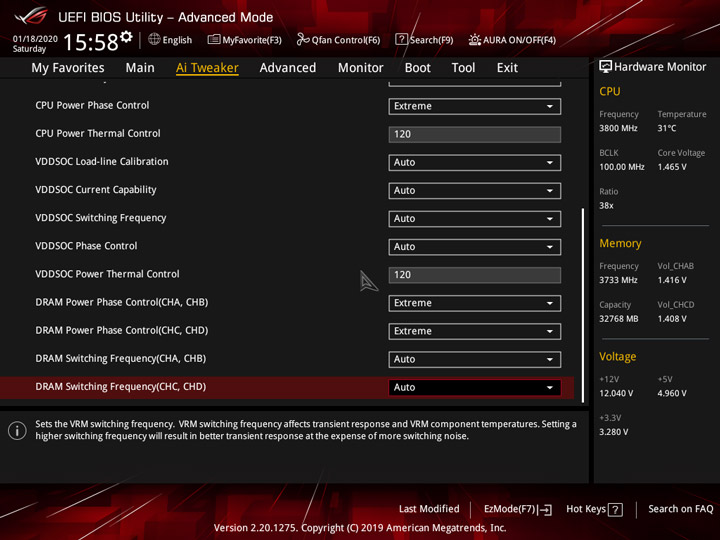Click CPU Power Thermal Control value field

tap(474, 134)
